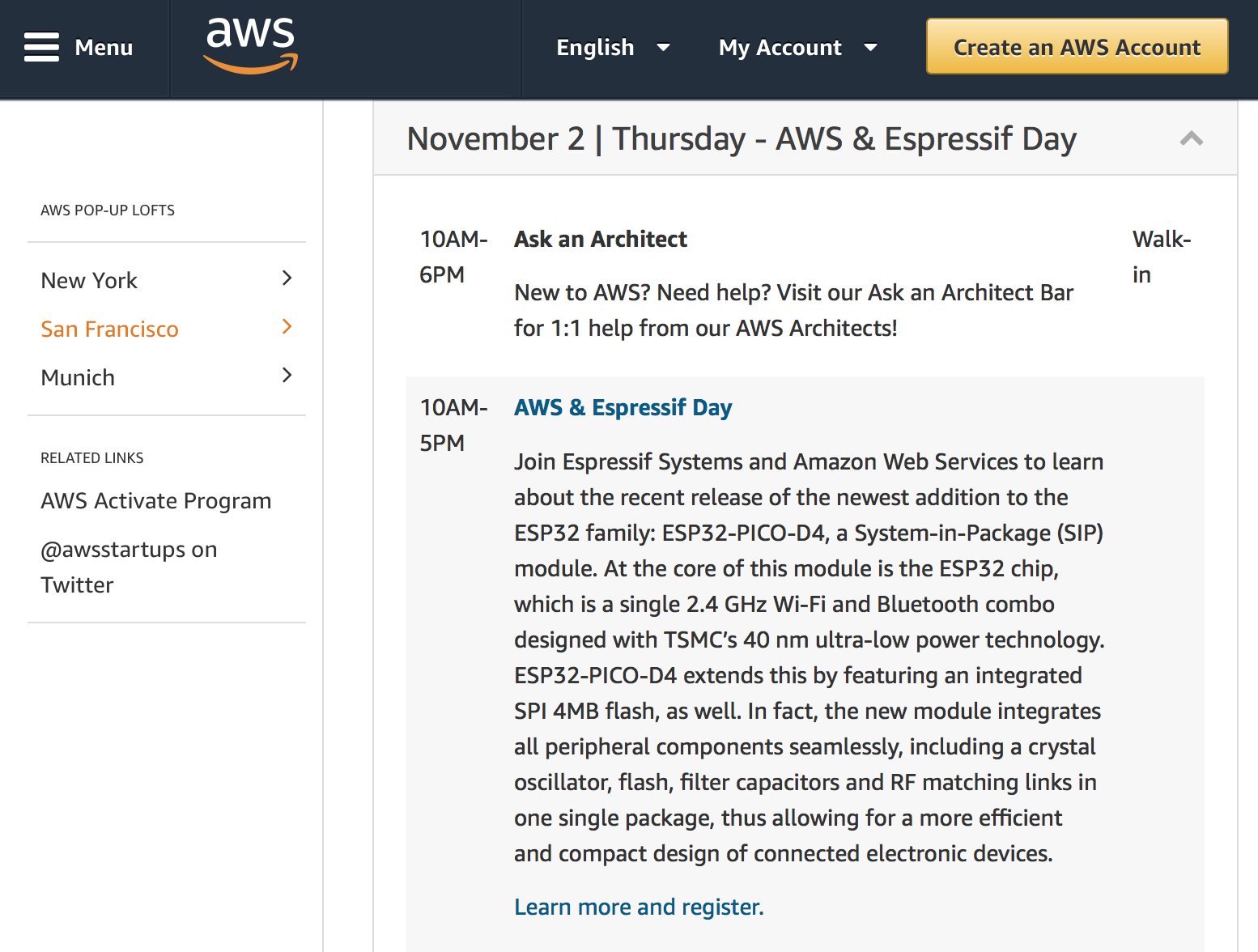This screenshot has width=1258, height=952.
Task: Open AWS Activate Program link
Action: point(156,501)
